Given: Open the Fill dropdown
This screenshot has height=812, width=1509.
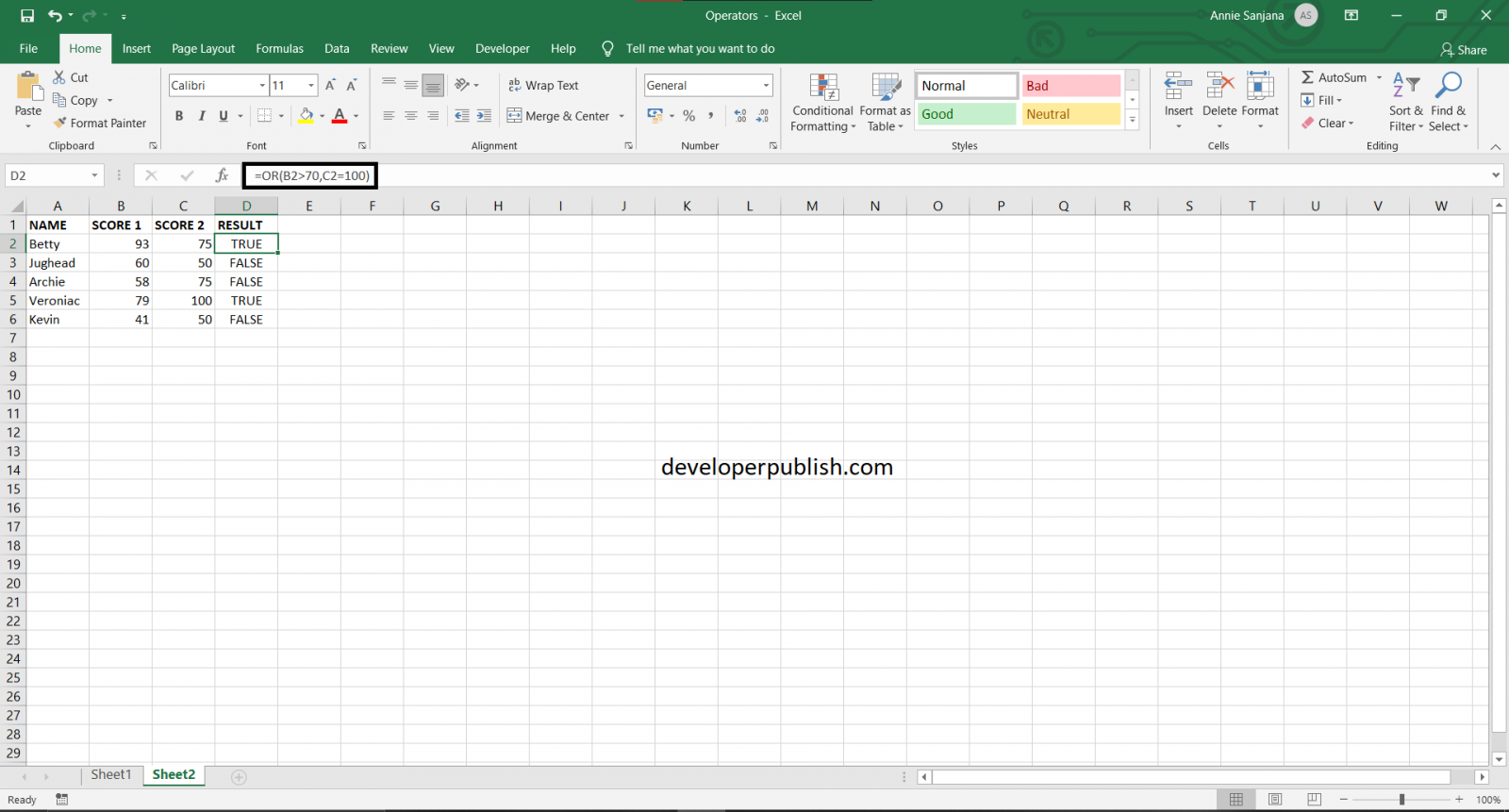Looking at the screenshot, I should pyautogui.click(x=1321, y=100).
